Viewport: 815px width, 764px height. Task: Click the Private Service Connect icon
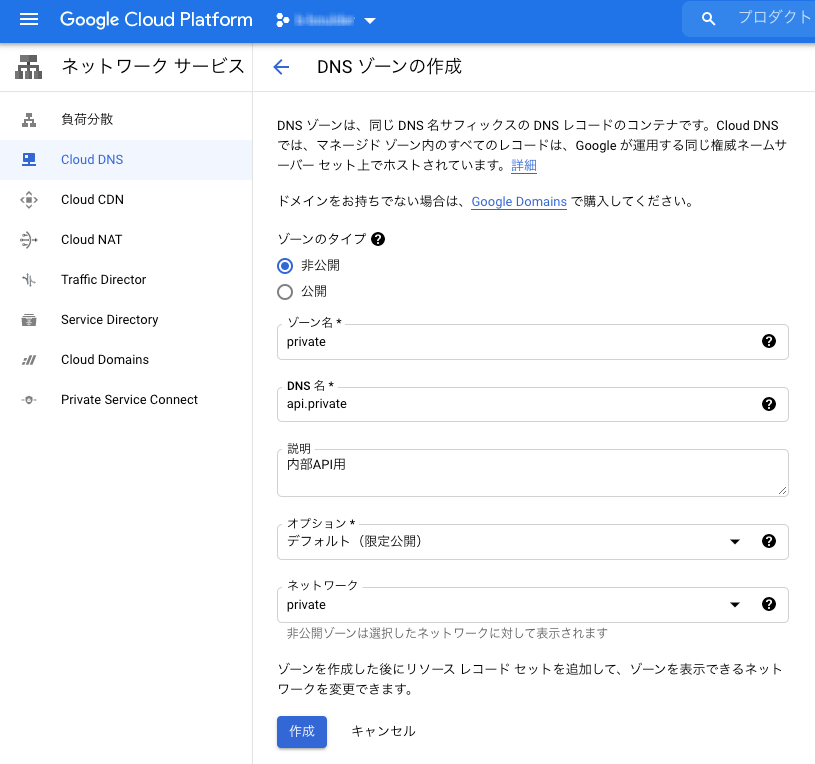click(x=29, y=400)
